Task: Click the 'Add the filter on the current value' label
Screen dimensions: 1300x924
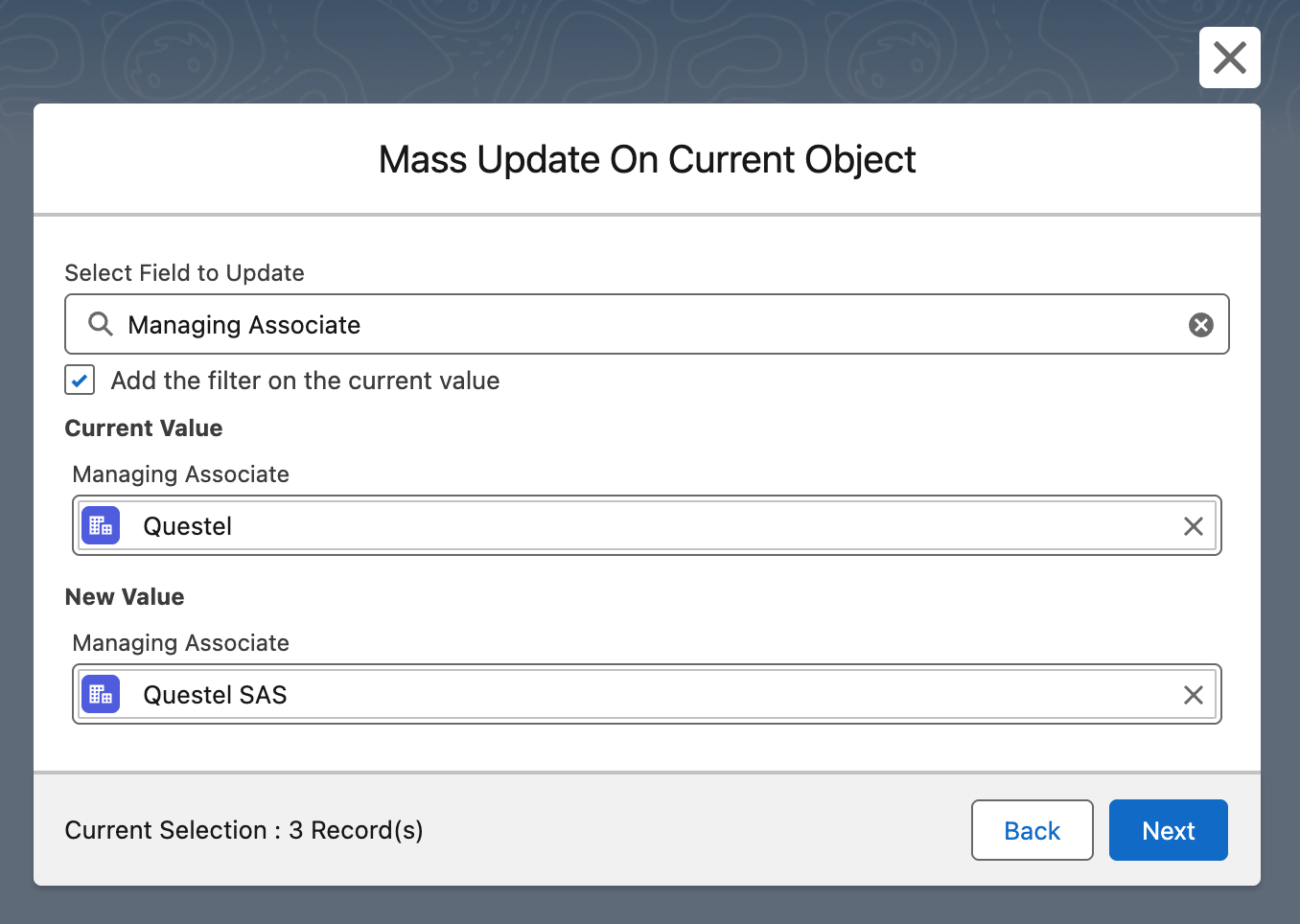Action: tap(305, 381)
